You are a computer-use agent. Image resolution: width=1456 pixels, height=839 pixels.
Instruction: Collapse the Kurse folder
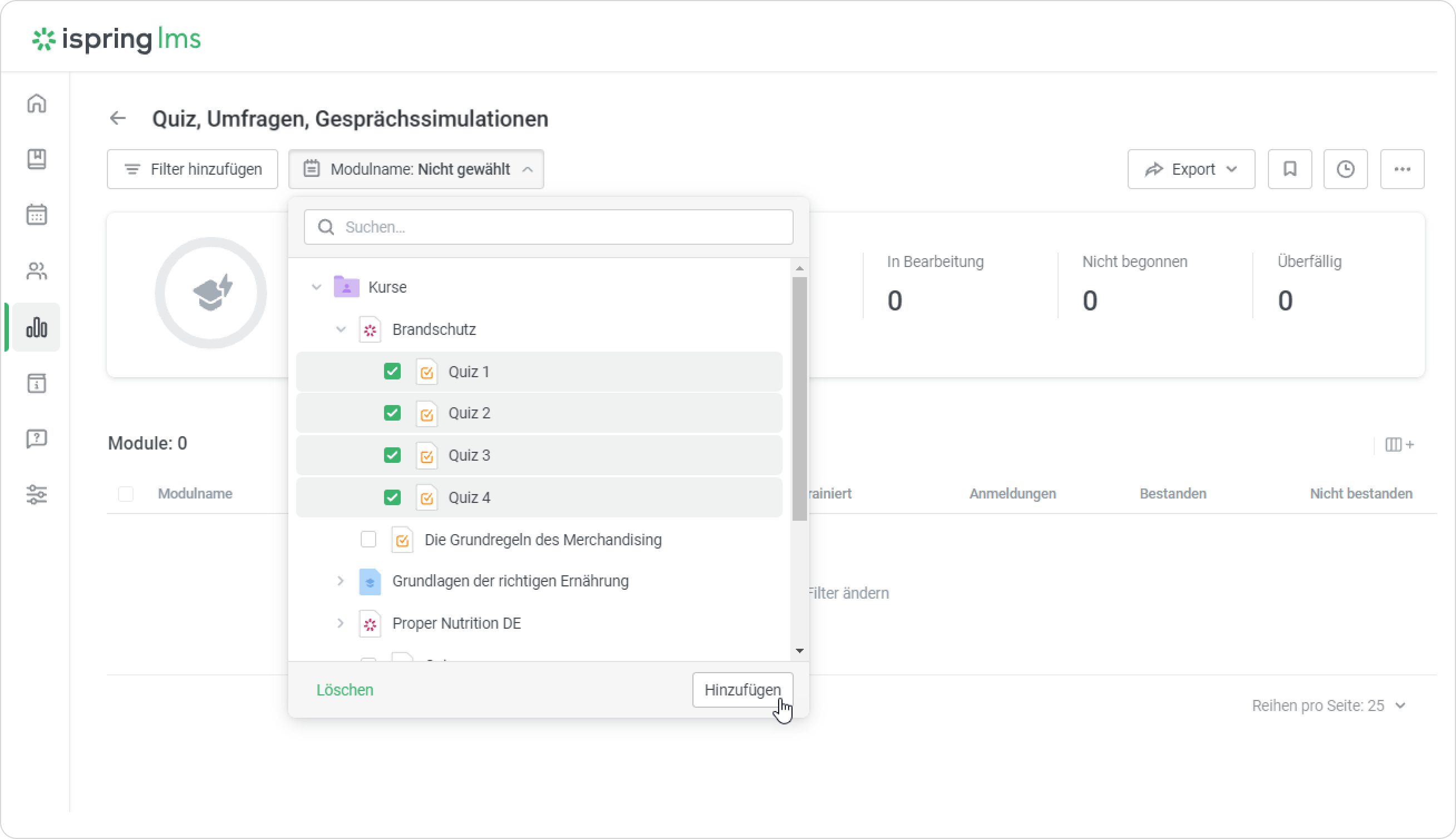coord(317,287)
